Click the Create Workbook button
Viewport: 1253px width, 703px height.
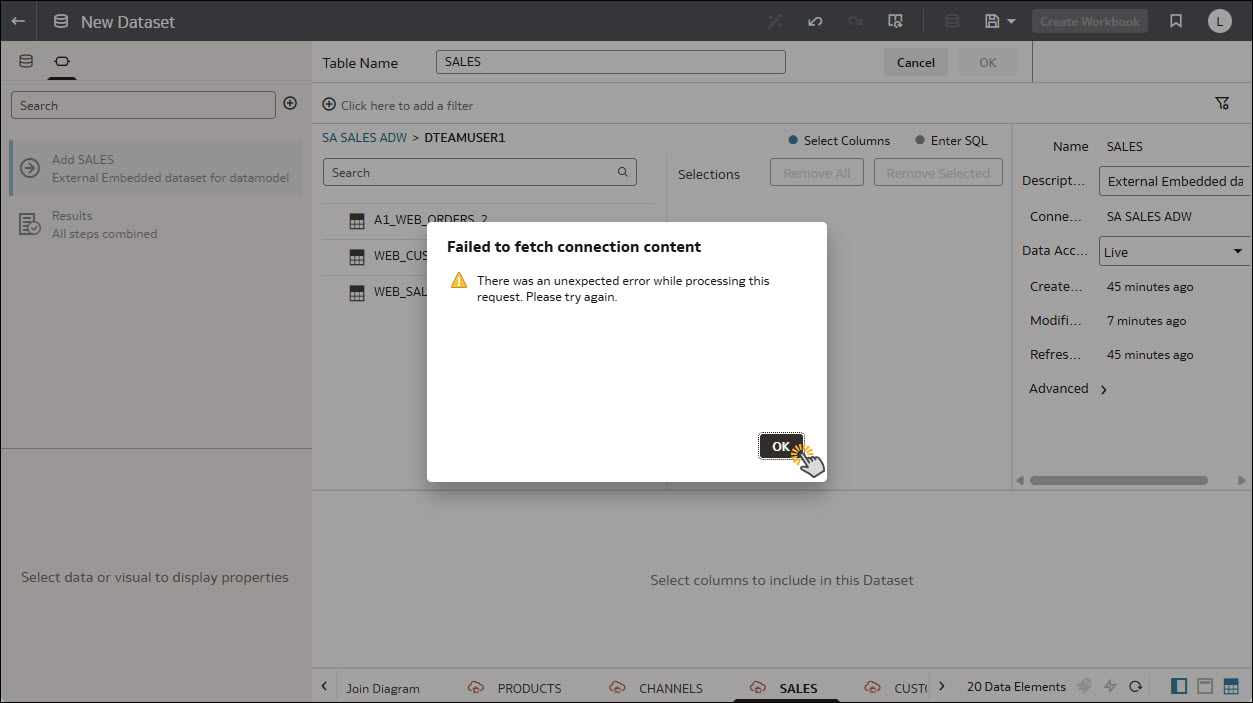[x=1089, y=21]
